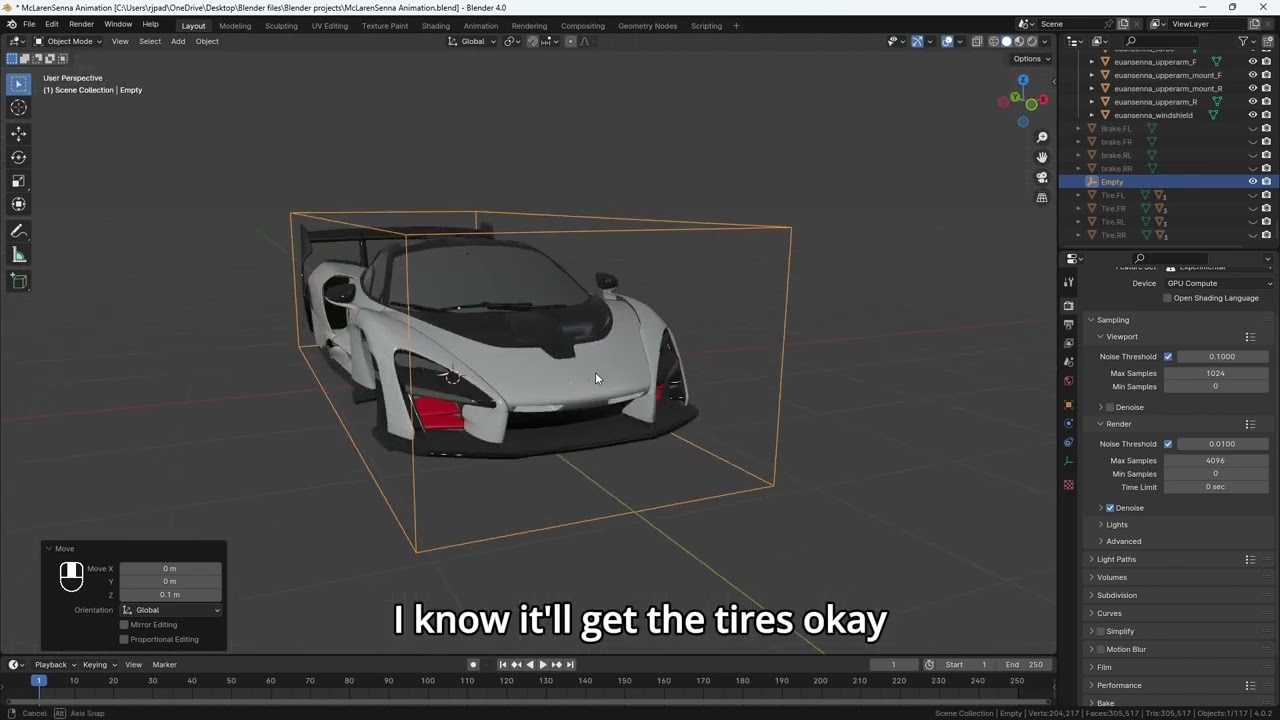Open the World properties tab
Viewport: 1280px width, 720px height.
click(1068, 381)
